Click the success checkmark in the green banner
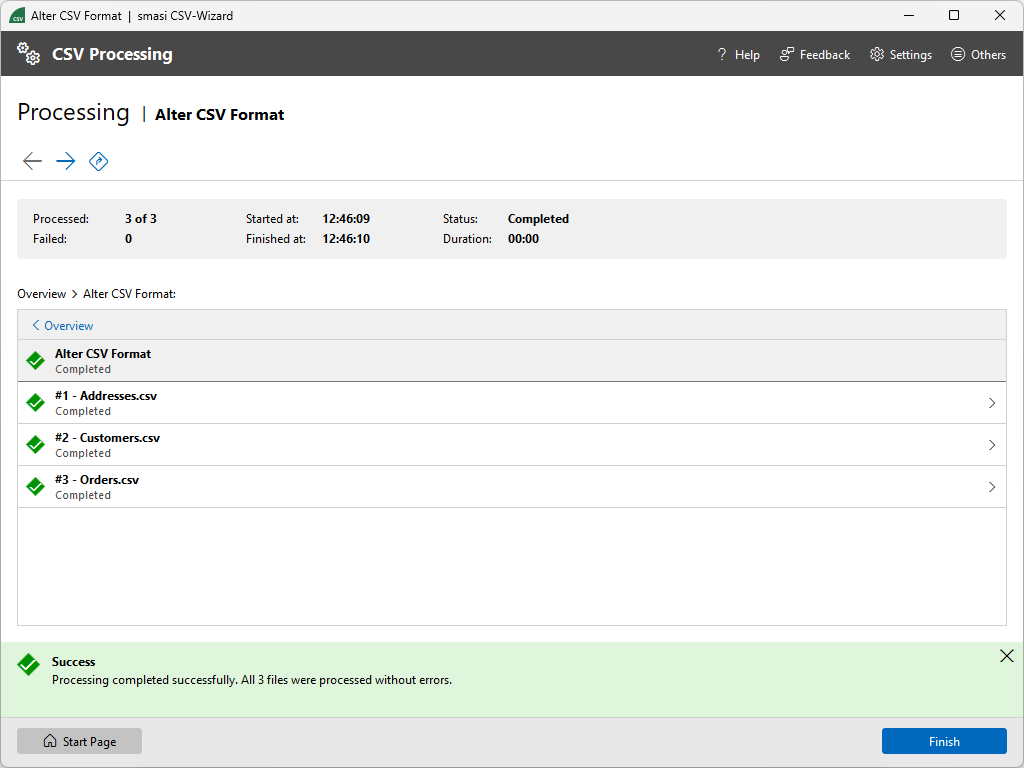 point(32,662)
